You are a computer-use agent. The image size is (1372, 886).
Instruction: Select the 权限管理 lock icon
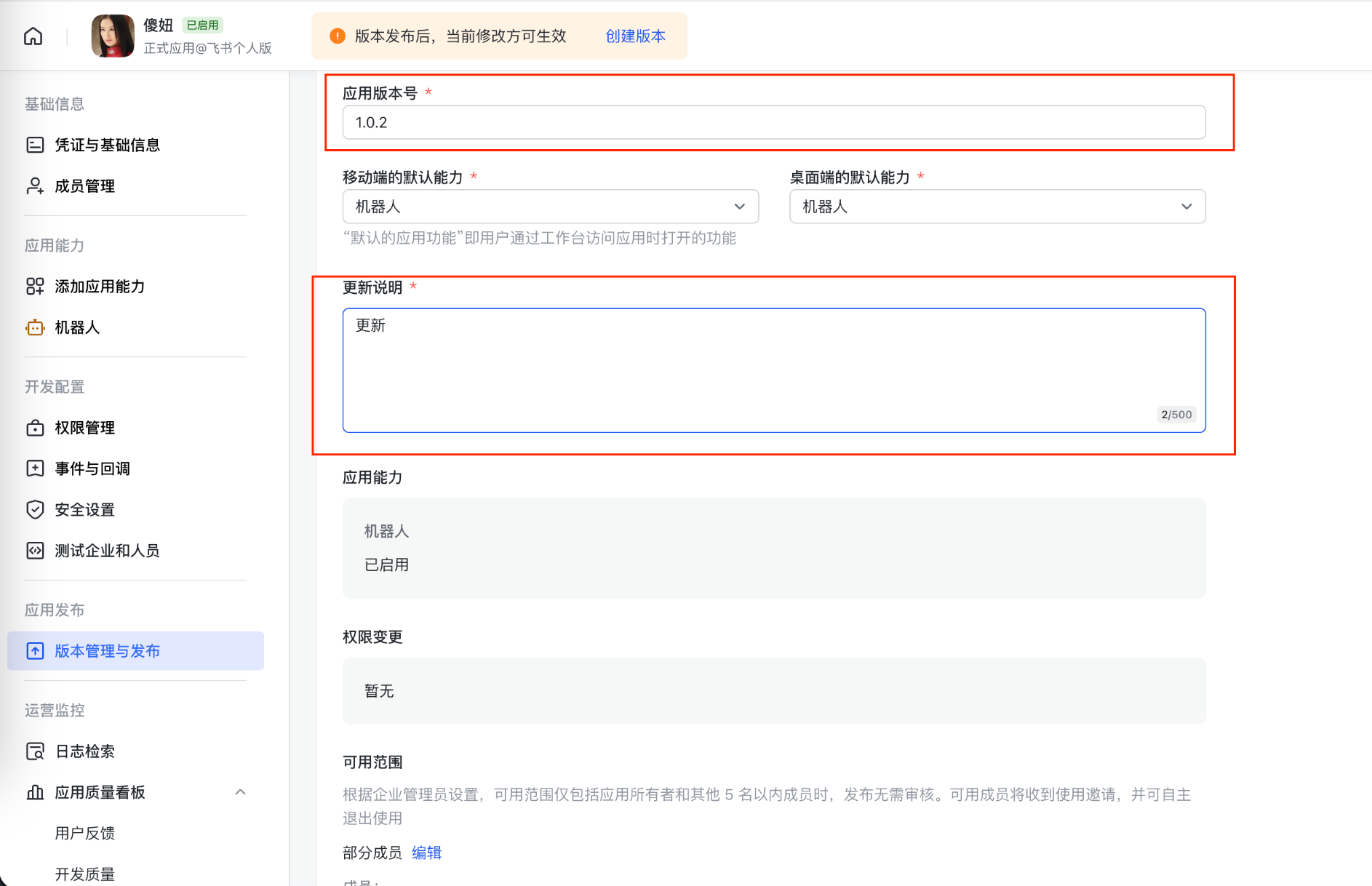pyautogui.click(x=35, y=428)
